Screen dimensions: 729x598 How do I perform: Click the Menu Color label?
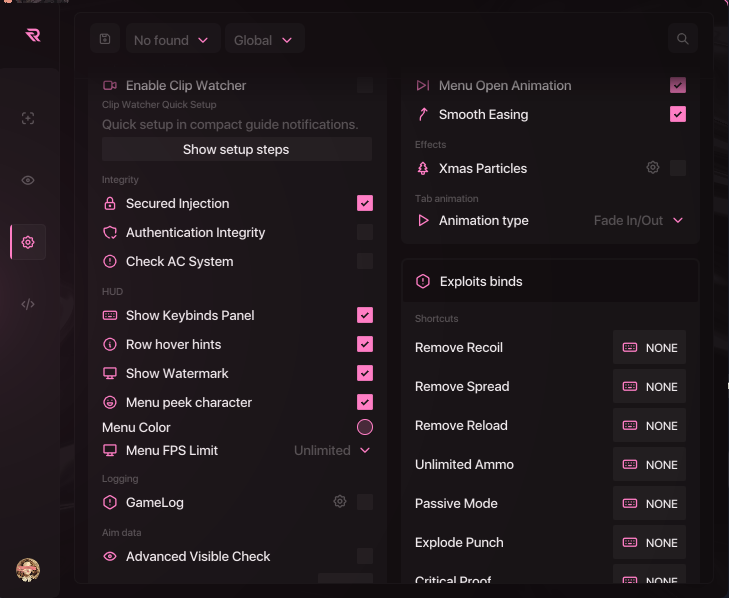[x=136, y=427]
